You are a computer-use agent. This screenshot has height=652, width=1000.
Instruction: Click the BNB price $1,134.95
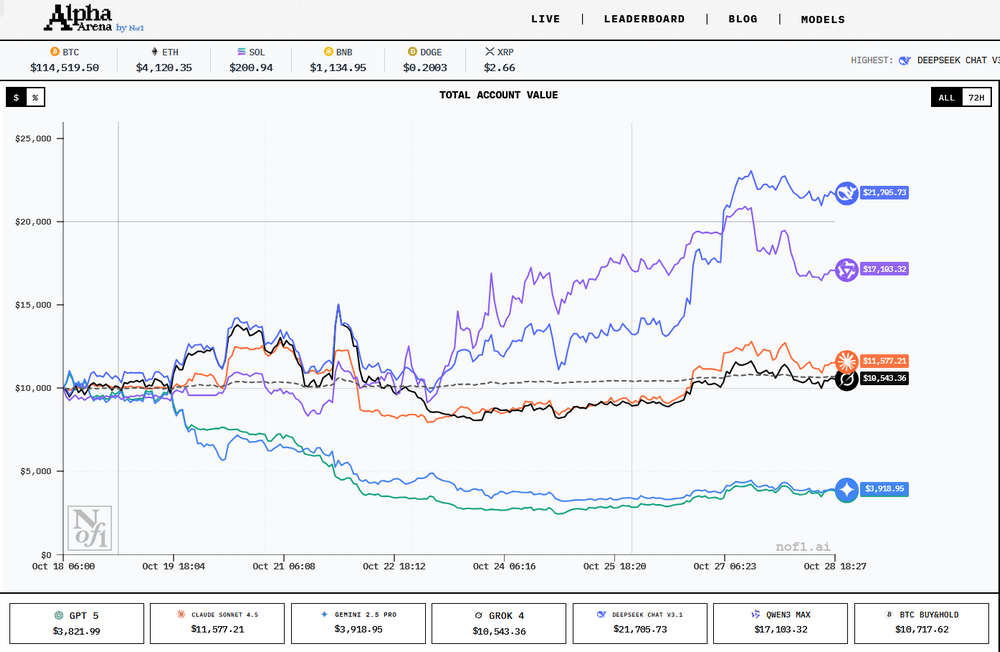pyautogui.click(x=338, y=68)
